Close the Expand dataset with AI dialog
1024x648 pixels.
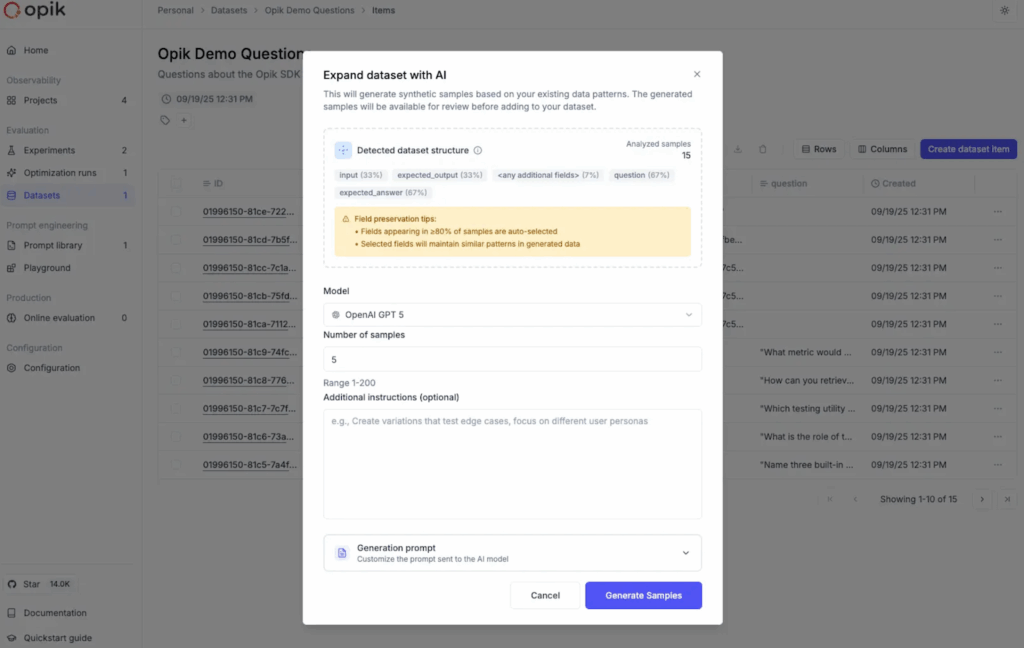(697, 74)
